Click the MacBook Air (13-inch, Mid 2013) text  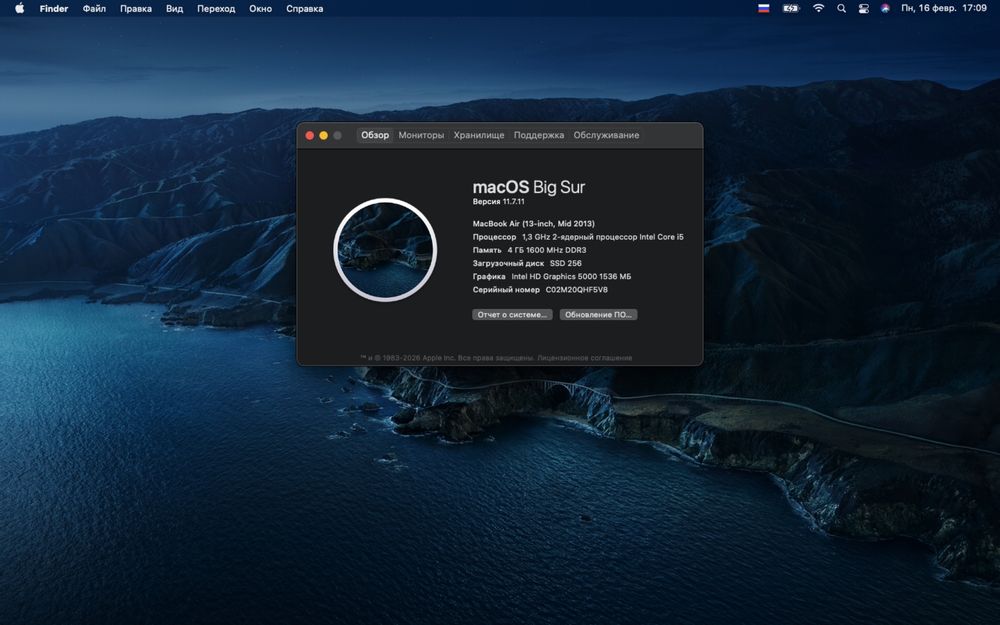pyautogui.click(x=533, y=224)
